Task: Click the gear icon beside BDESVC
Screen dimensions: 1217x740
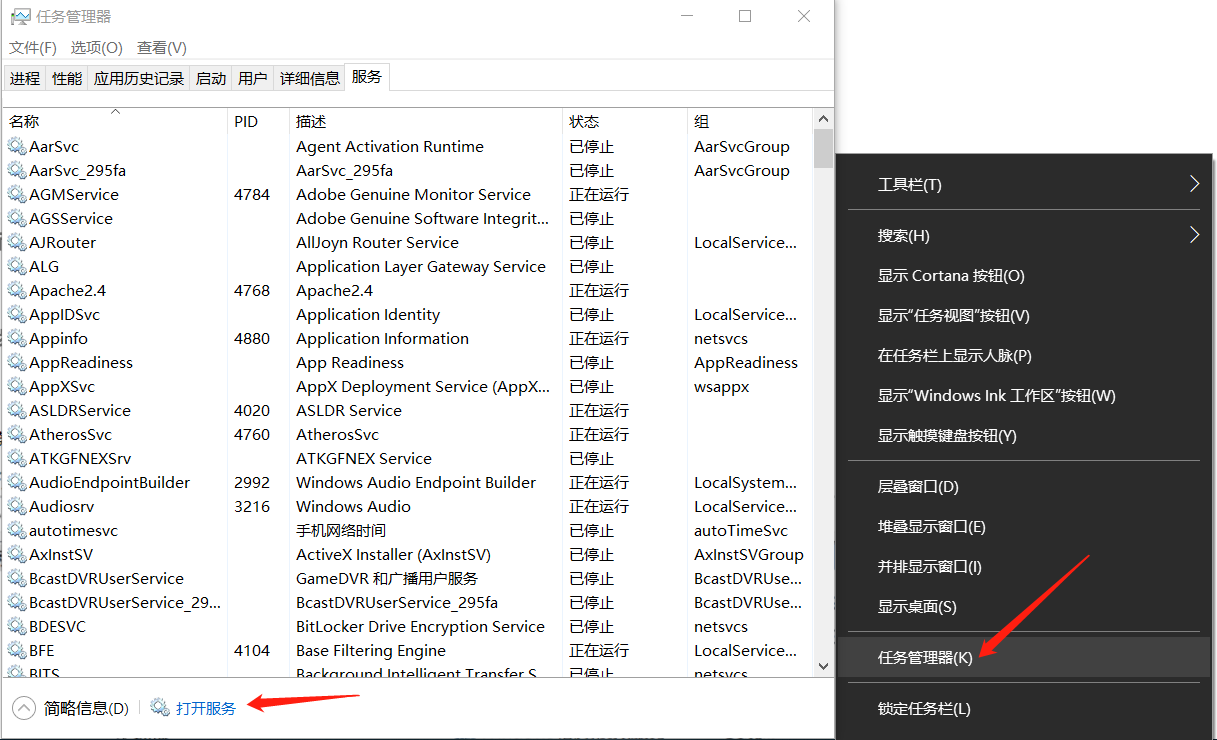Action: click(16, 626)
